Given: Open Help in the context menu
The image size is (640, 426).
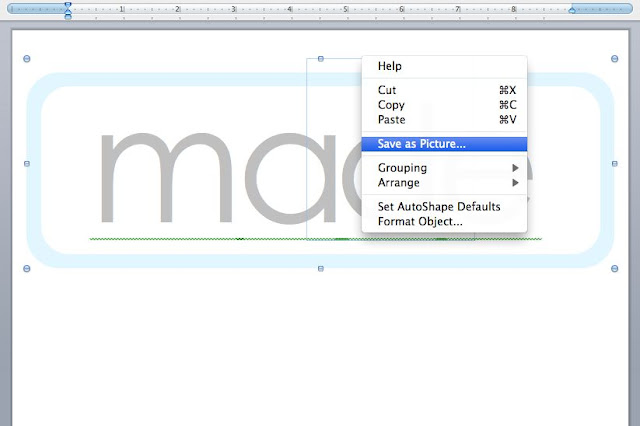Looking at the screenshot, I should click(444, 66).
